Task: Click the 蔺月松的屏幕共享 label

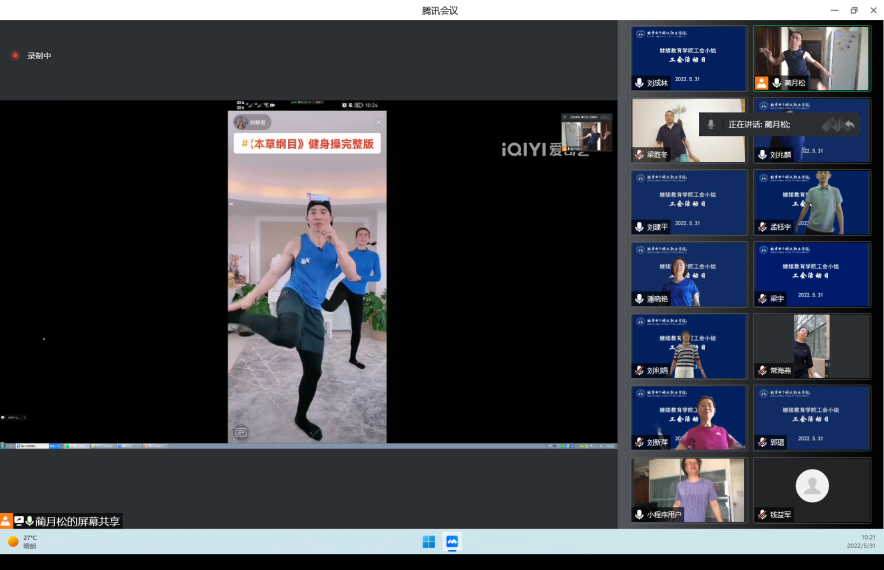Action: [x=77, y=521]
